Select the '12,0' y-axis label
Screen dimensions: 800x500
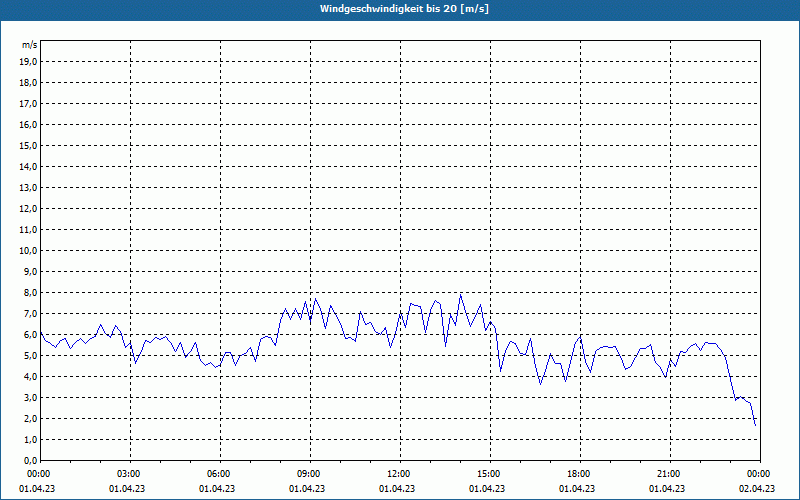click(27, 209)
